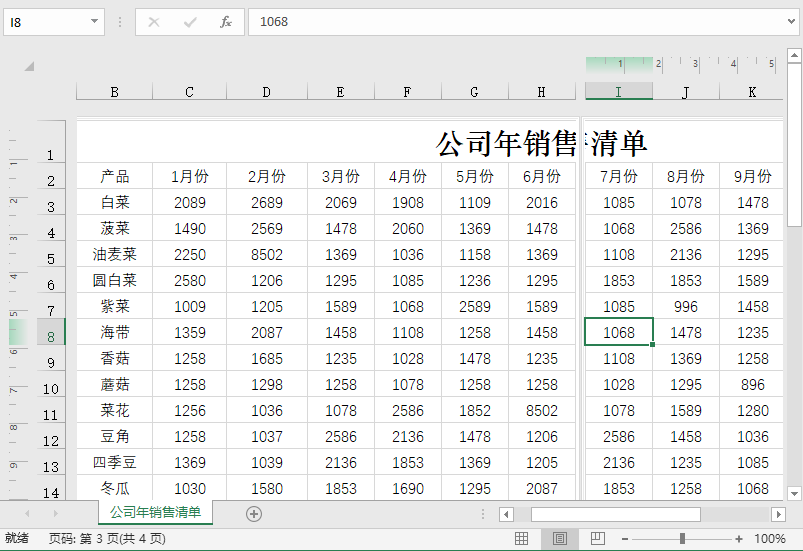Click the 100% zoom level text
Screen dimensions: 803x551
tap(770, 539)
